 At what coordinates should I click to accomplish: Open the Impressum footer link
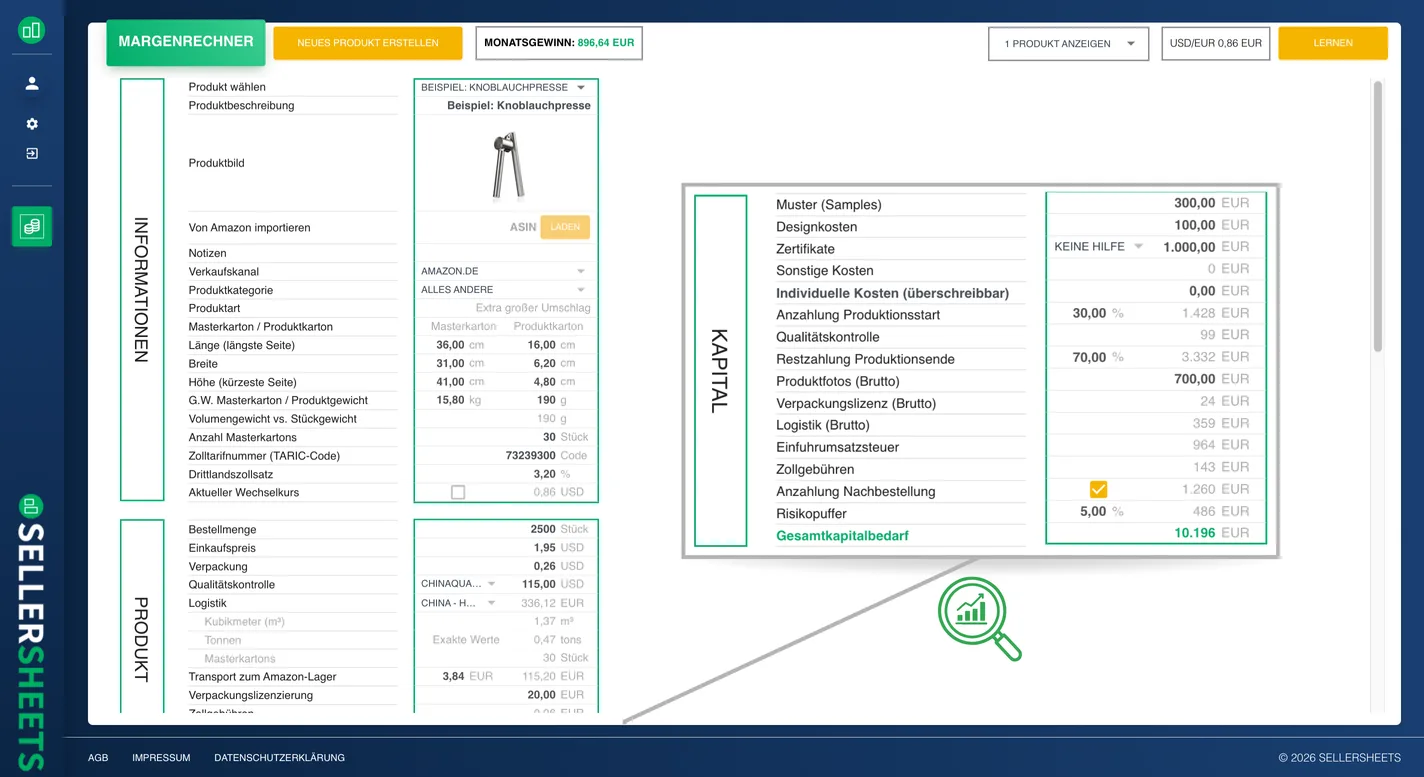click(161, 758)
